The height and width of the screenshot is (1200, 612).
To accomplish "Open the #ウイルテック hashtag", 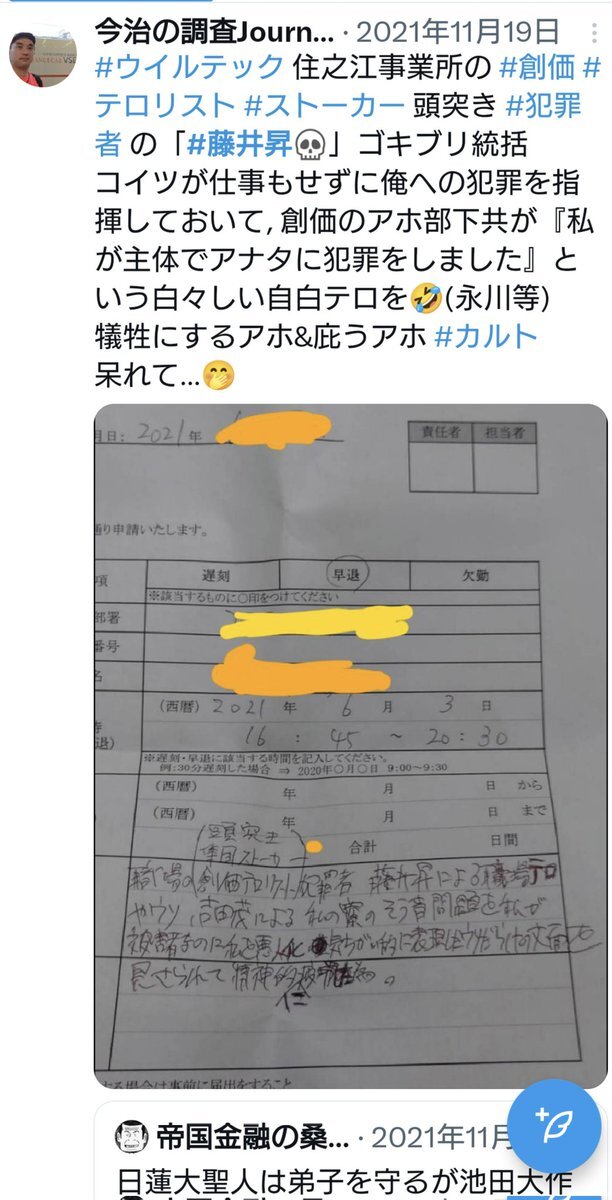I will (x=190, y=68).
